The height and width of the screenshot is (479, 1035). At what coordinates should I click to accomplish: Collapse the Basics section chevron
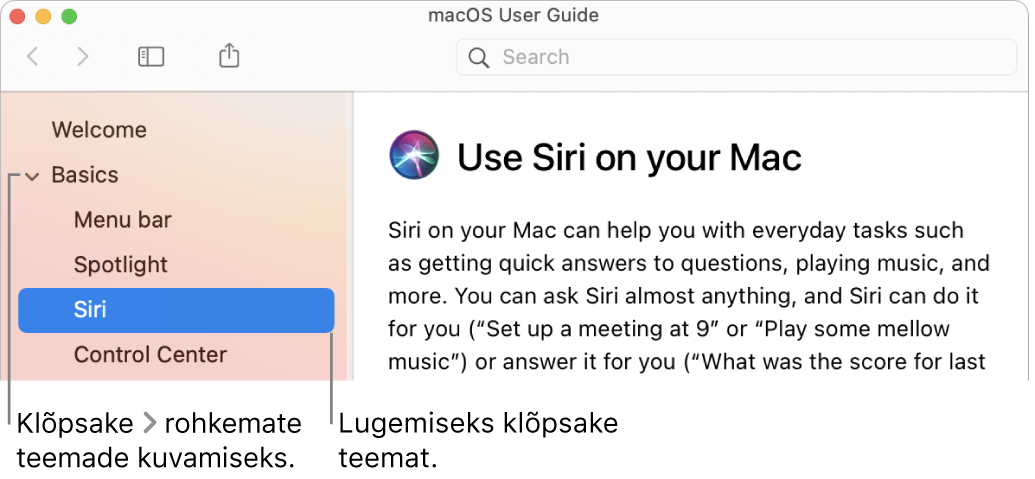pyautogui.click(x=32, y=176)
